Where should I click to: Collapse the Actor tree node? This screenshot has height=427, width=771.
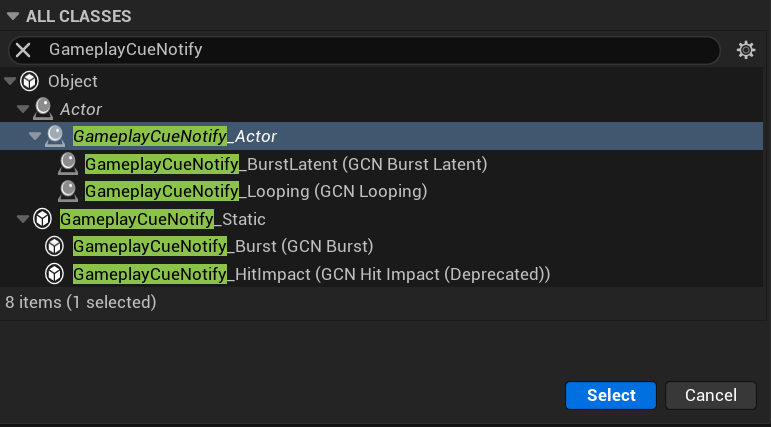click(22, 108)
